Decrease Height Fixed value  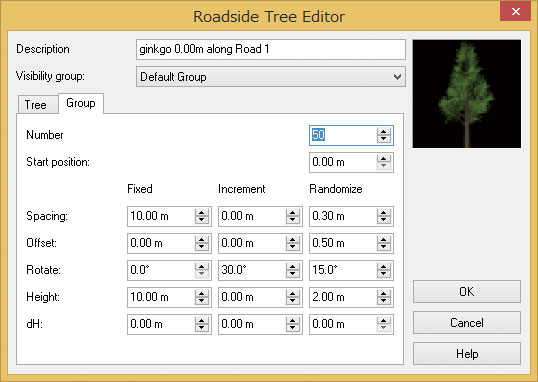click(202, 301)
